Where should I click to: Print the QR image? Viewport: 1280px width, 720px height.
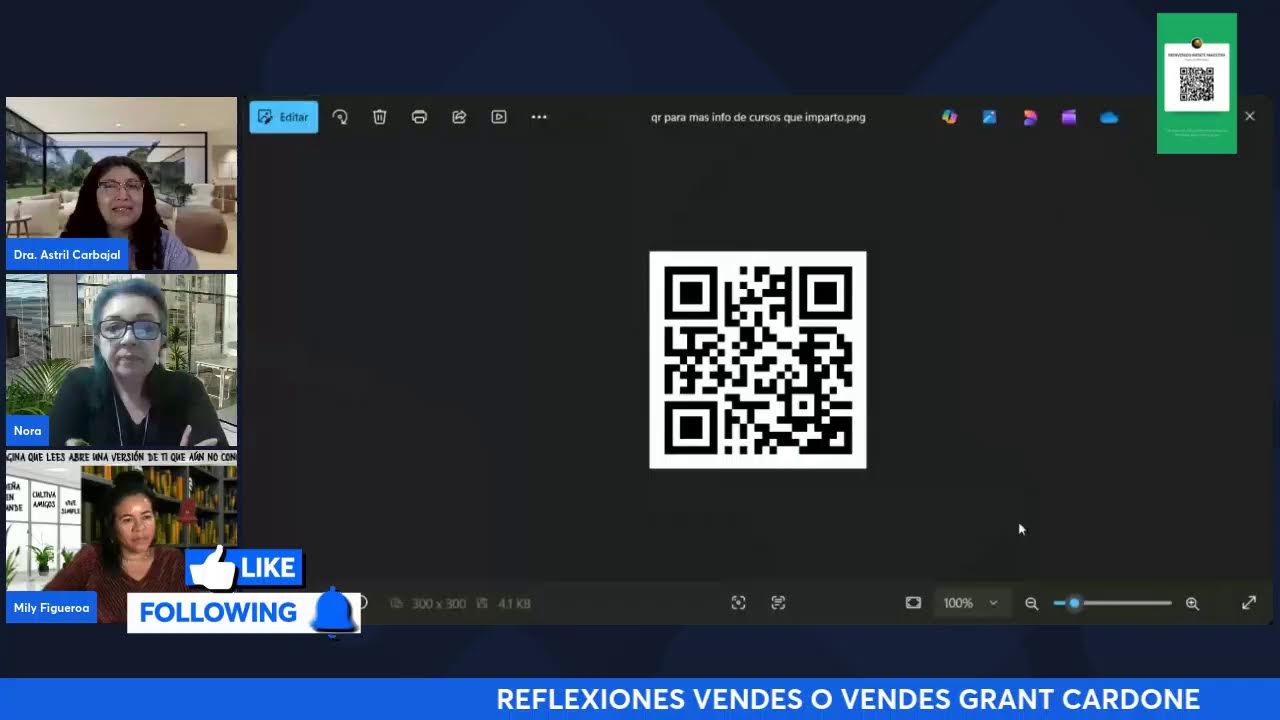coord(419,117)
